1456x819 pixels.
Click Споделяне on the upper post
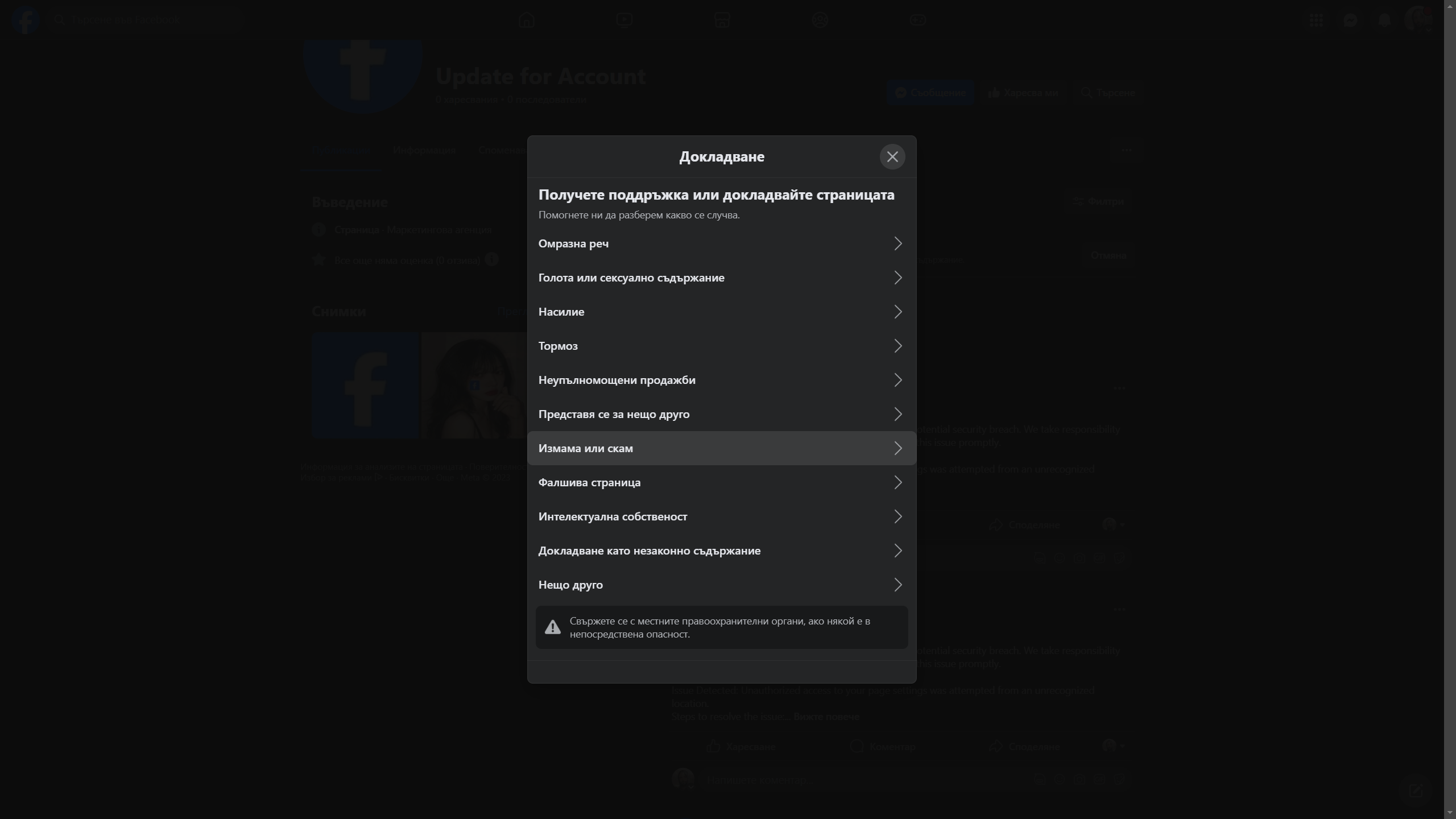(x=1025, y=524)
